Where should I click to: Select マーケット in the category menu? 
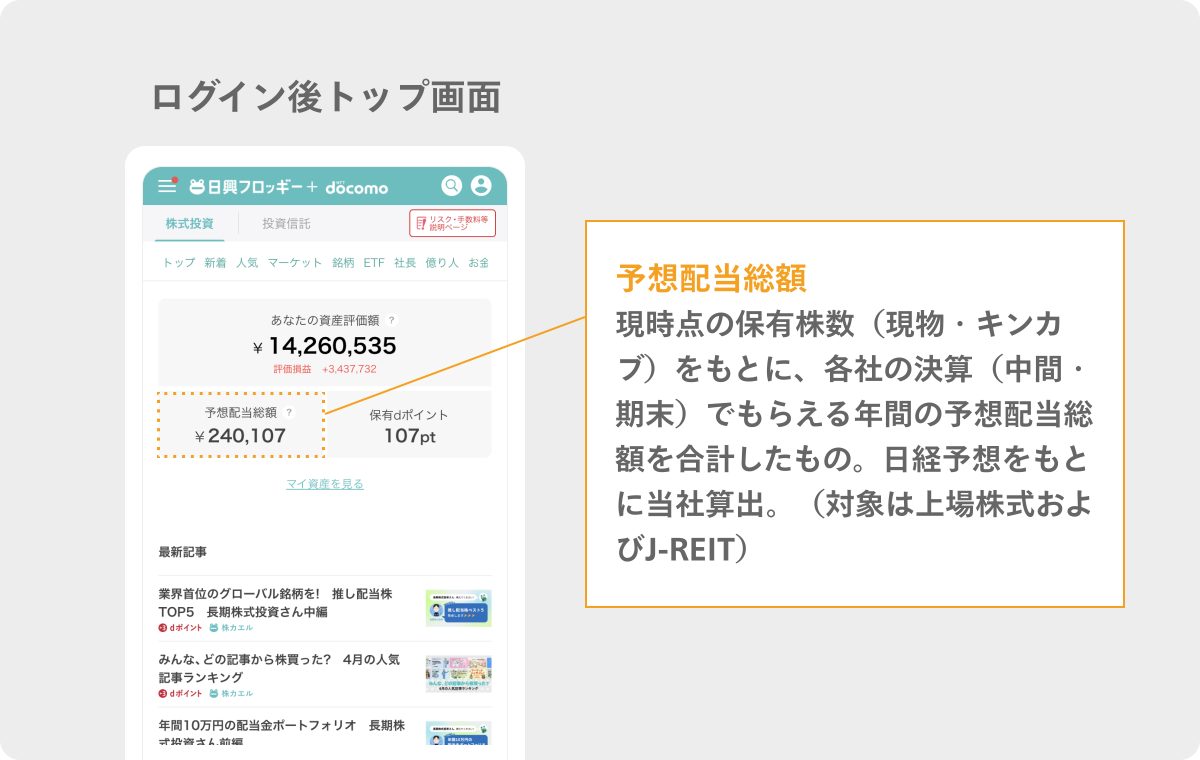tap(295, 263)
